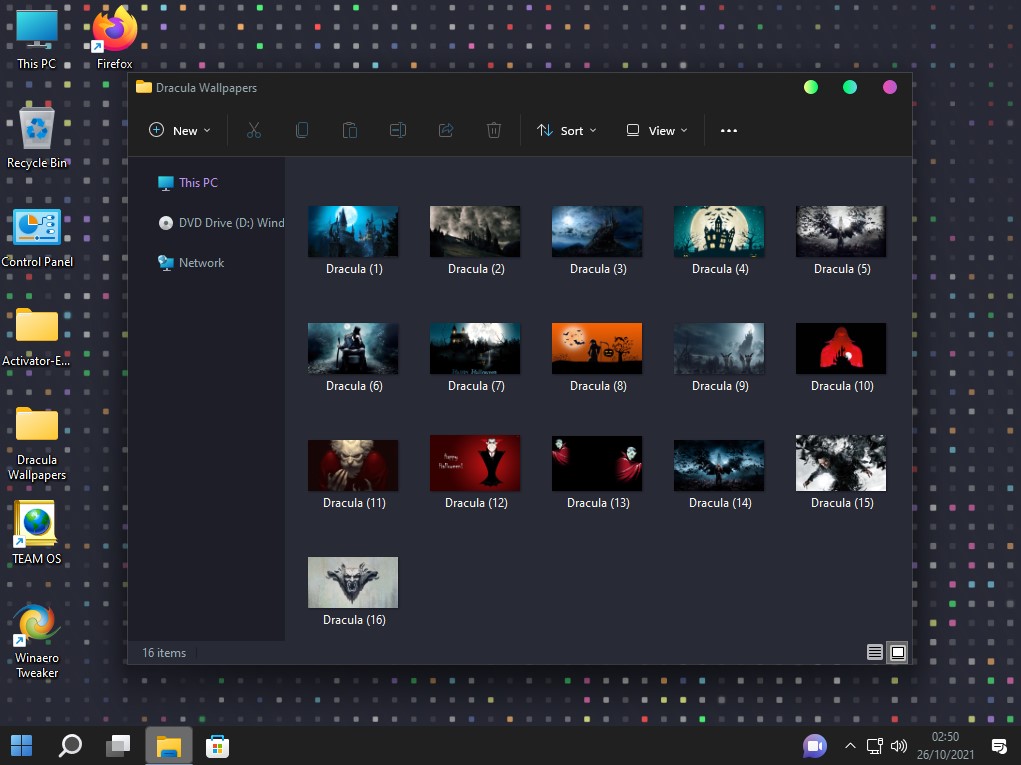1021x765 pixels.
Task: Select Dracula (10) red silhouette thumbnail
Action: pos(841,348)
